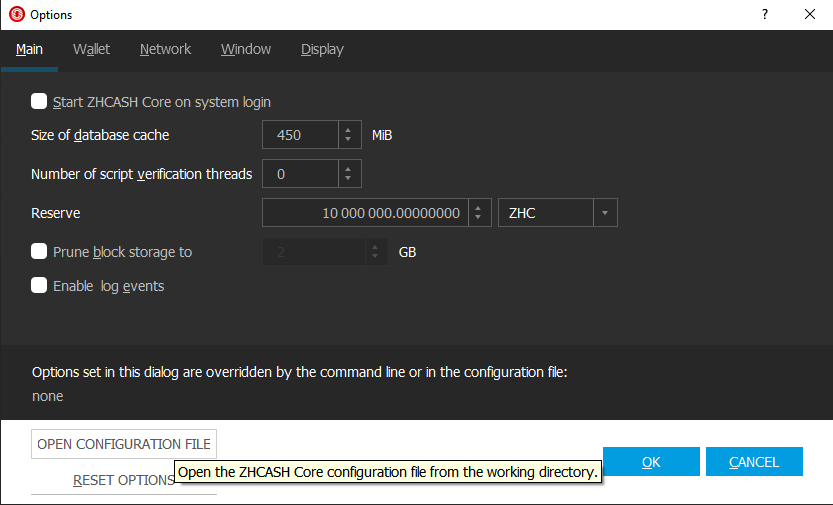
Task: Toggle Prune block storage checkbox
Action: pyautogui.click(x=39, y=251)
